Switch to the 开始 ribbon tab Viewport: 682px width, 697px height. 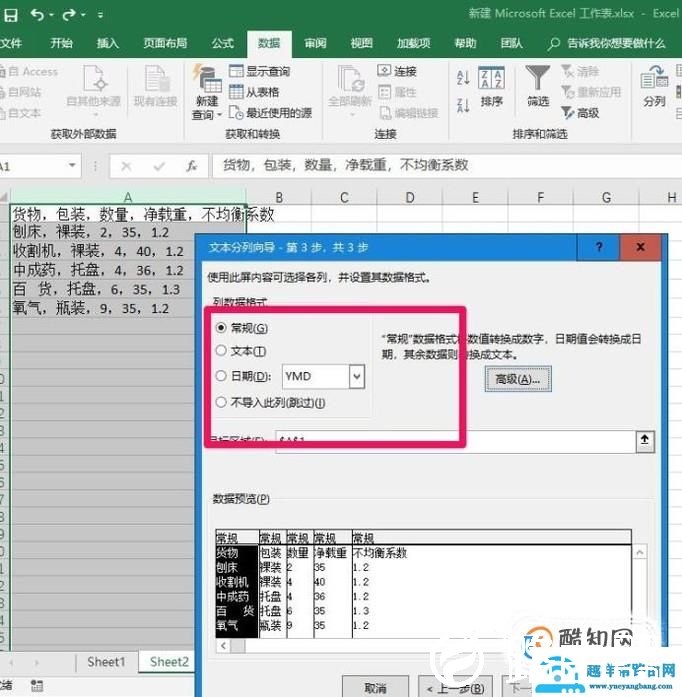click(61, 43)
